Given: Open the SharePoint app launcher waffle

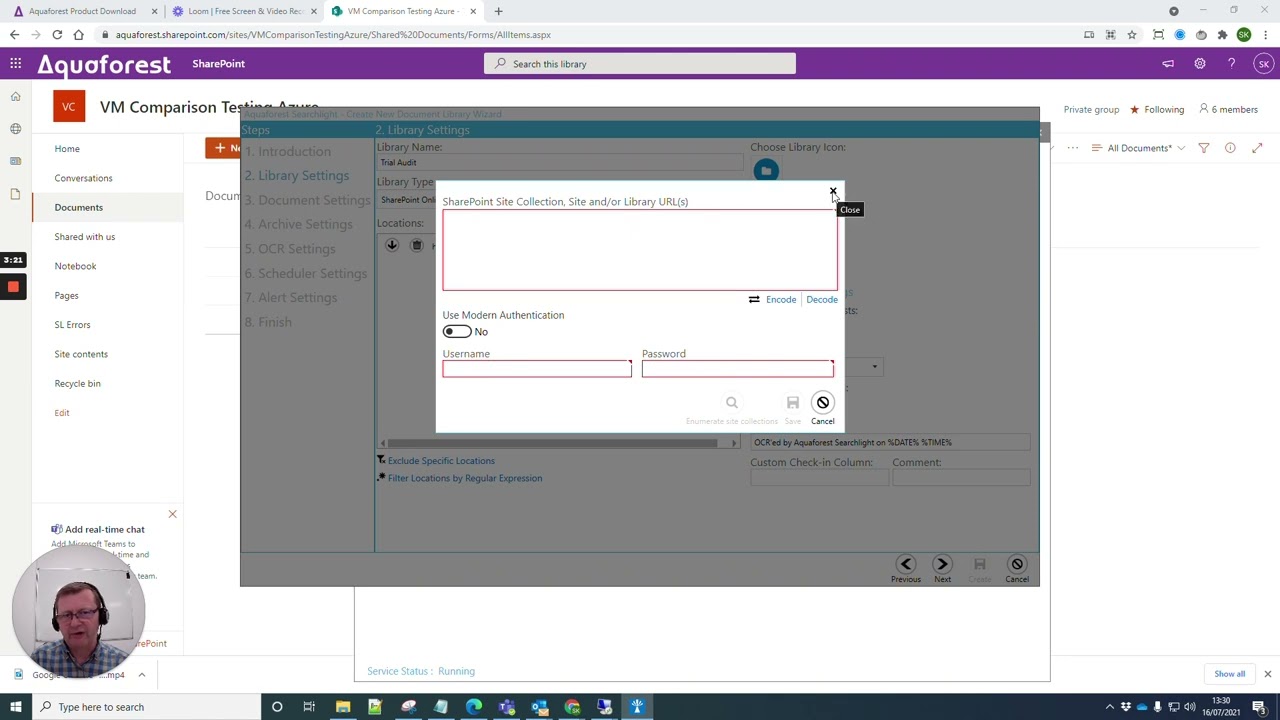Looking at the screenshot, I should tap(16, 64).
